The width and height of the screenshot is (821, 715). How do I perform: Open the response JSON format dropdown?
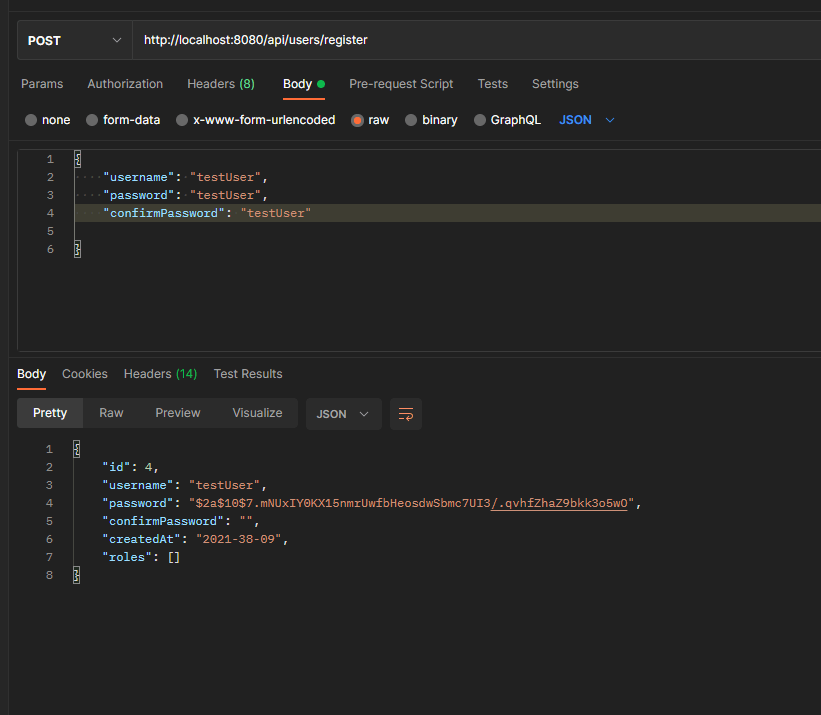point(343,413)
